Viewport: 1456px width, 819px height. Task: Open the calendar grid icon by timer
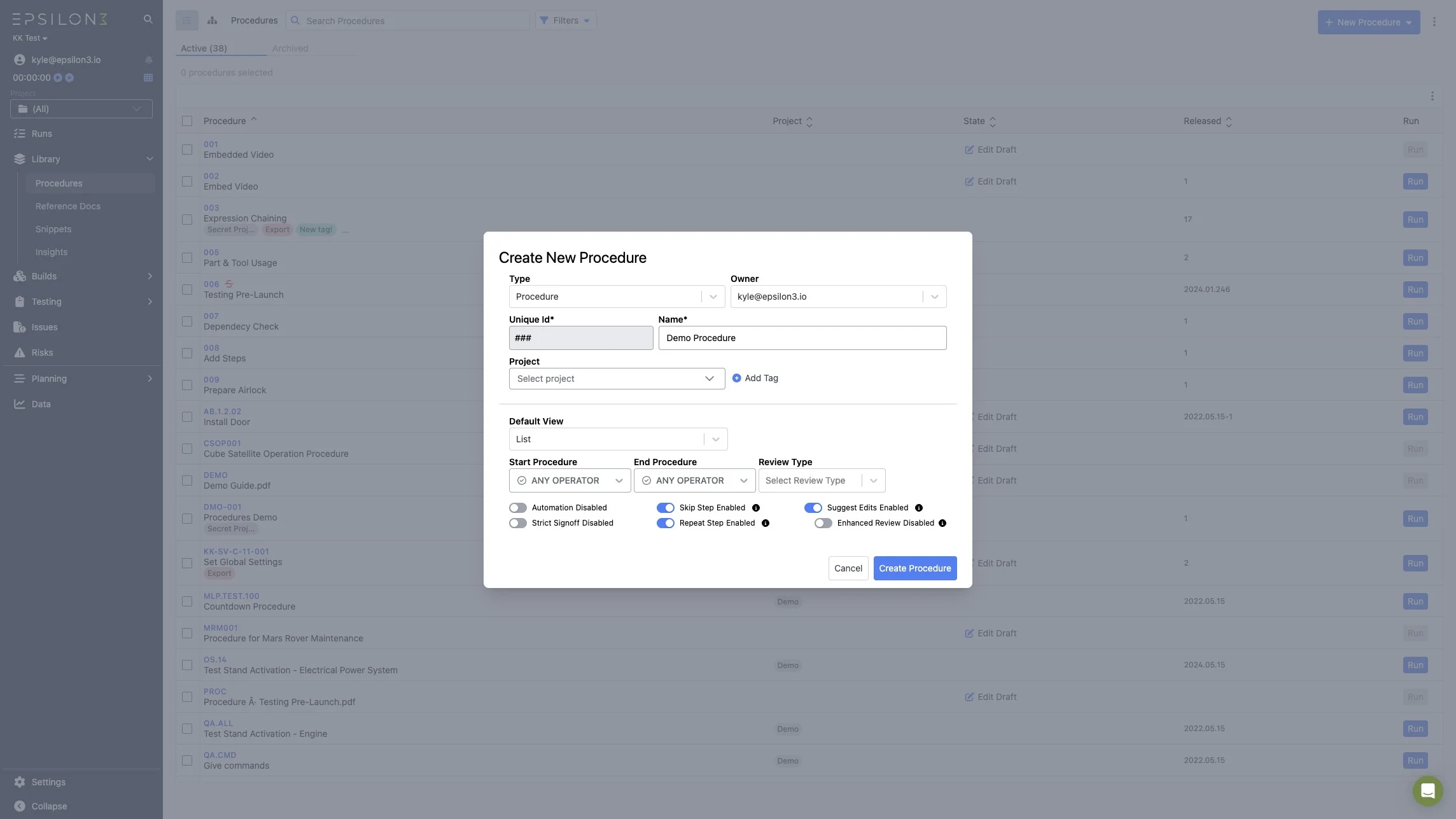click(x=148, y=78)
